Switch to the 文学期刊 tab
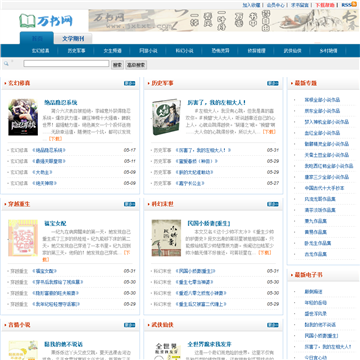This screenshot has width=360, height=360. pyautogui.click(x=73, y=39)
